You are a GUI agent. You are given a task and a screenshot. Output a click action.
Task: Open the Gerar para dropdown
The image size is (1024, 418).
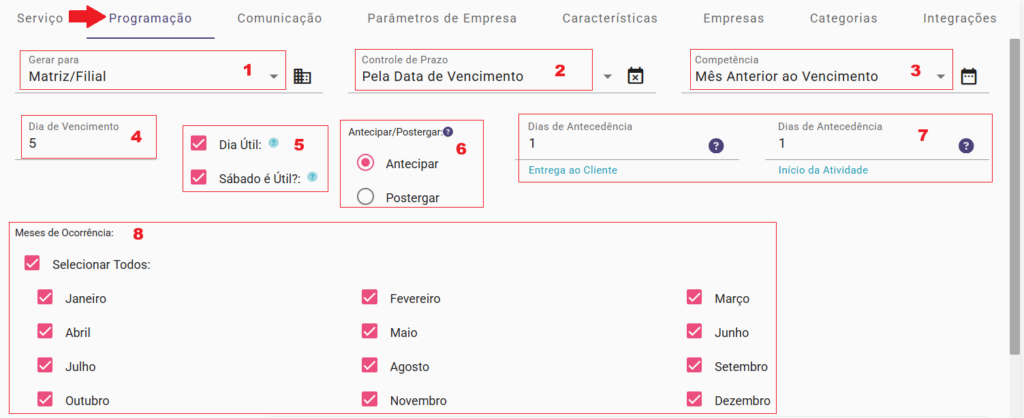(273, 77)
